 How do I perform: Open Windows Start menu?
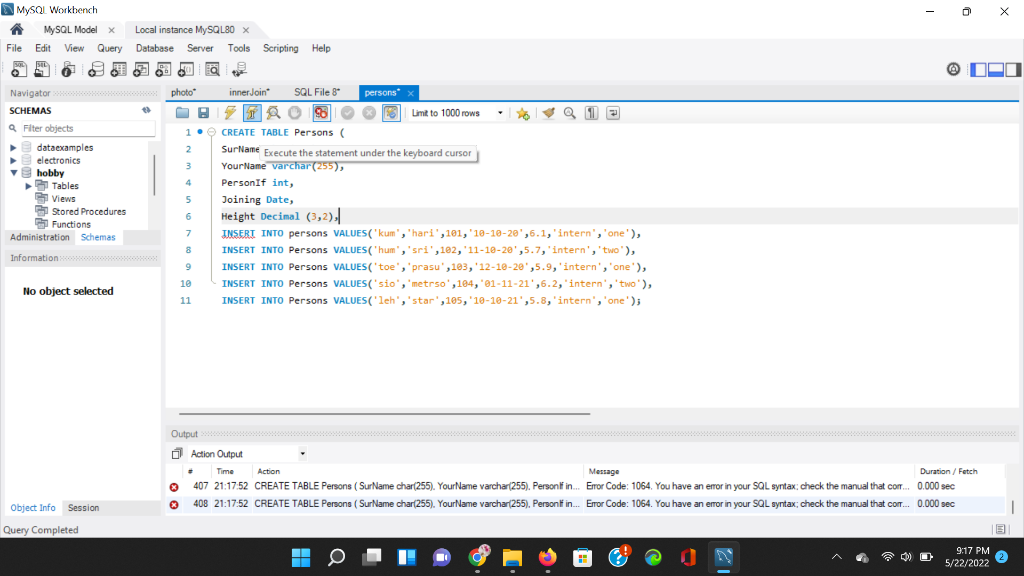point(301,558)
